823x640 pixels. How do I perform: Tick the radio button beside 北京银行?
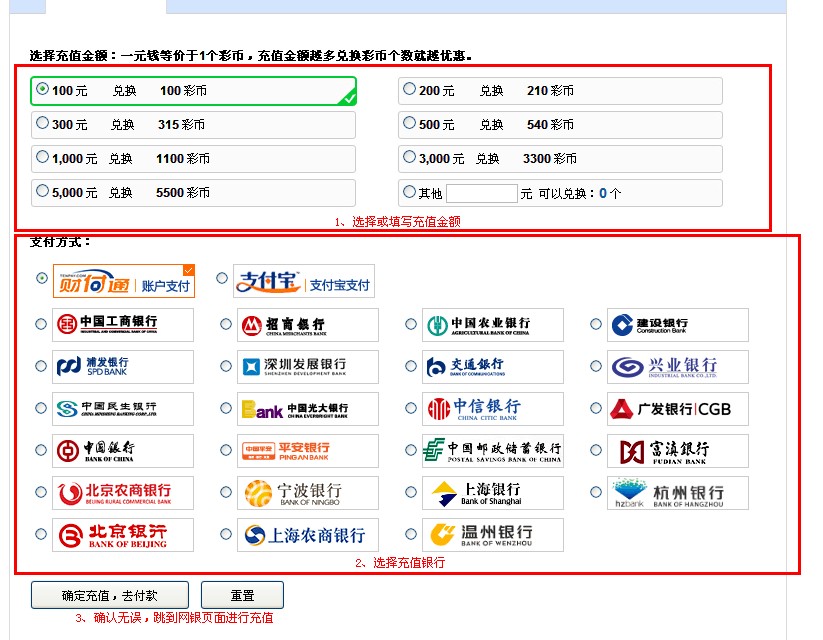pos(41,534)
